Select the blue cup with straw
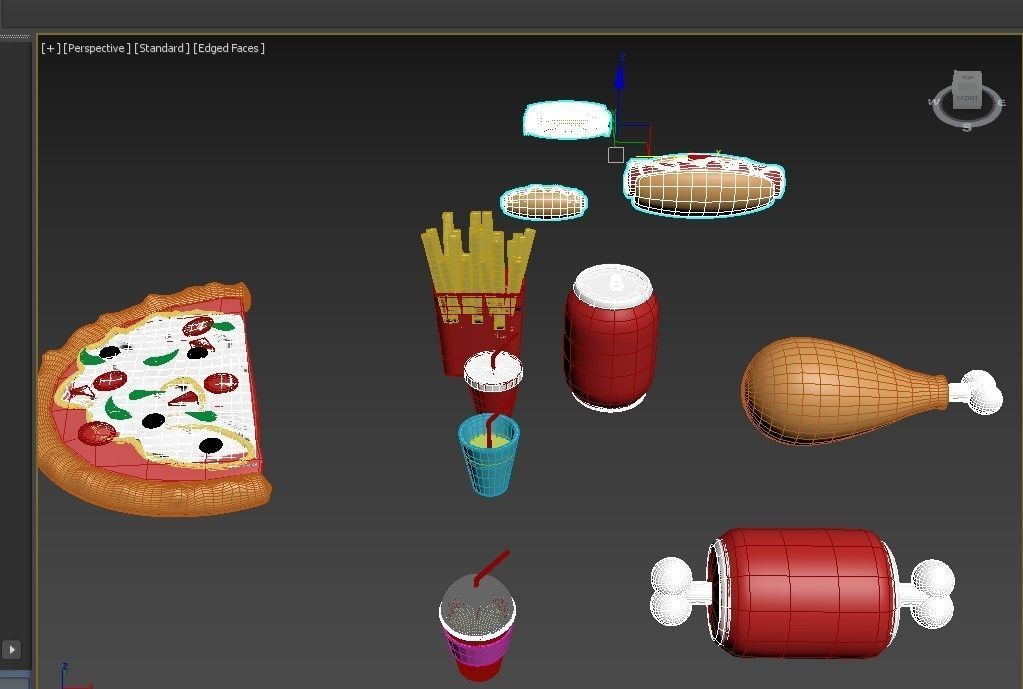The image size is (1023, 689). [x=489, y=453]
